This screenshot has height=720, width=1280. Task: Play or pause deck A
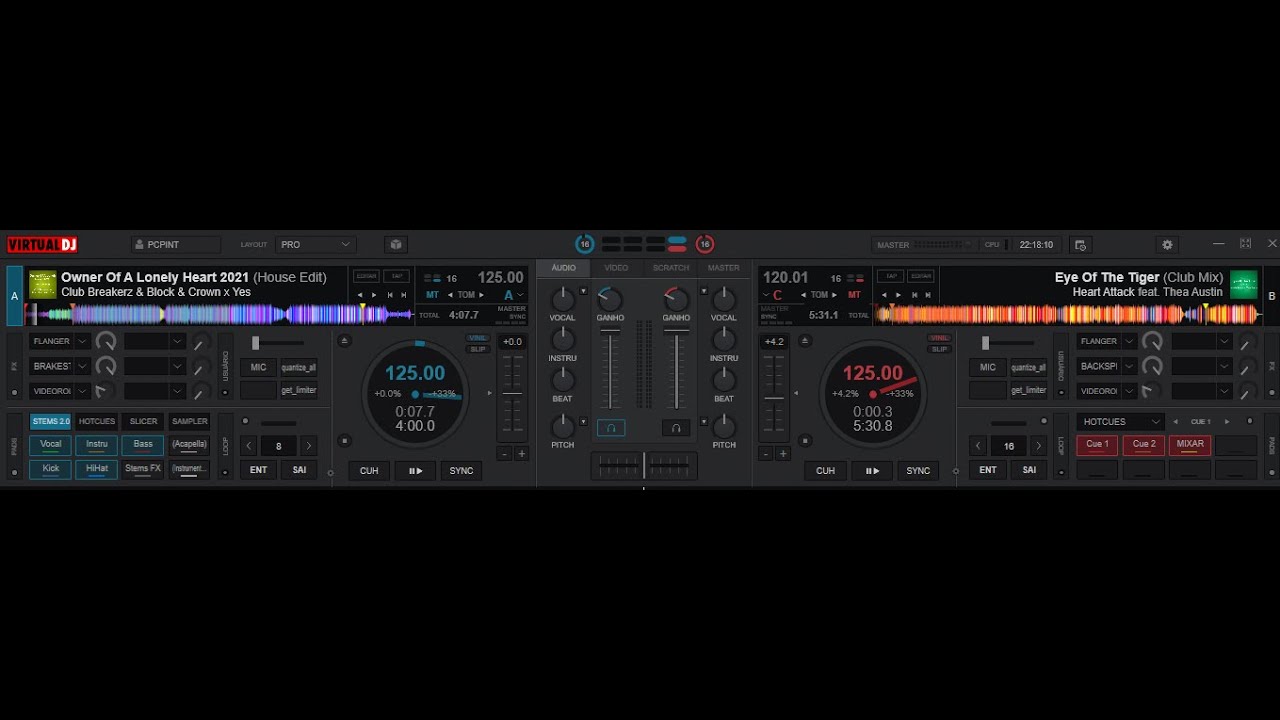click(415, 471)
